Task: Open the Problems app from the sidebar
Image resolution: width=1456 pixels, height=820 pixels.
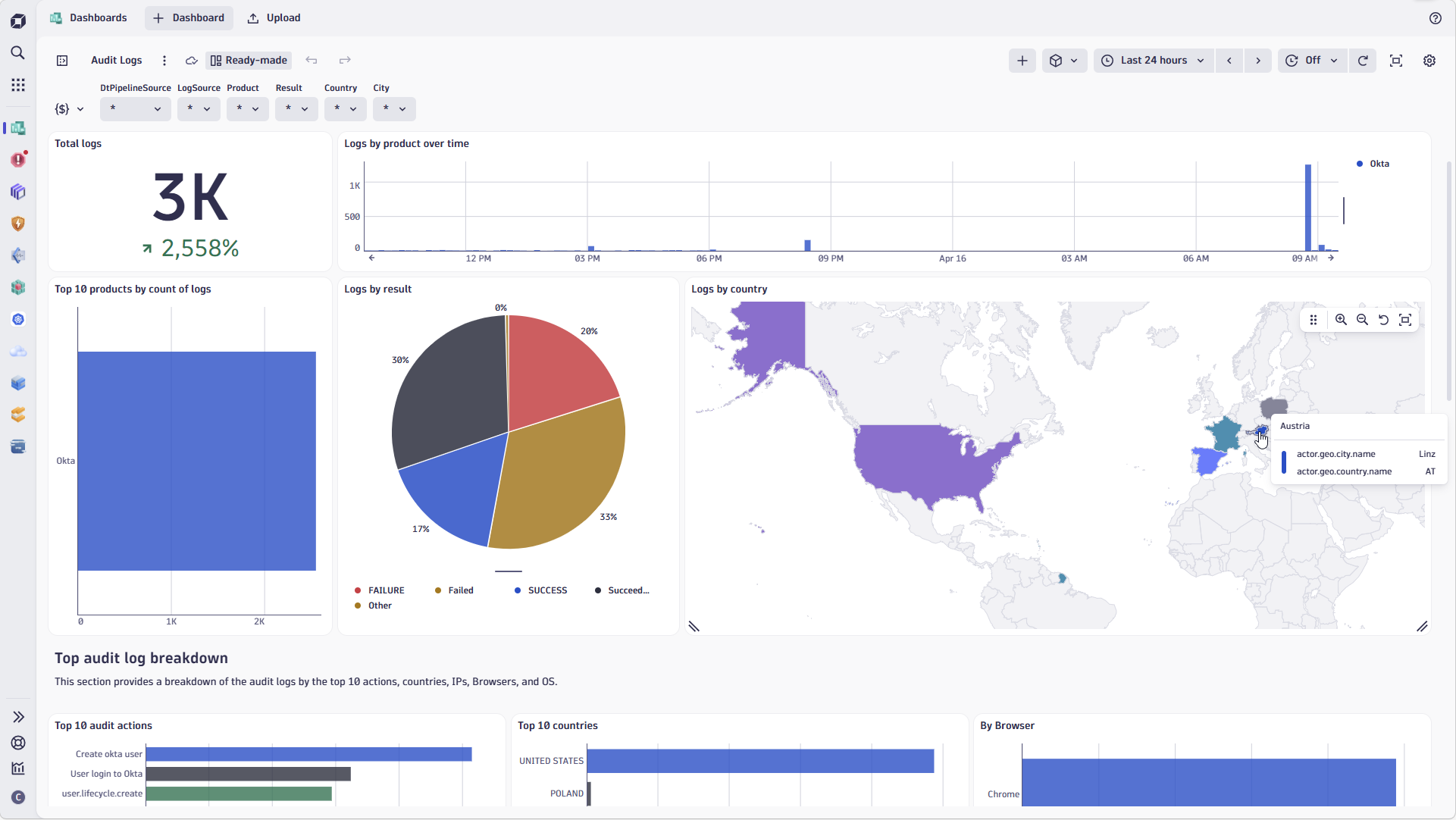Action: (18, 159)
